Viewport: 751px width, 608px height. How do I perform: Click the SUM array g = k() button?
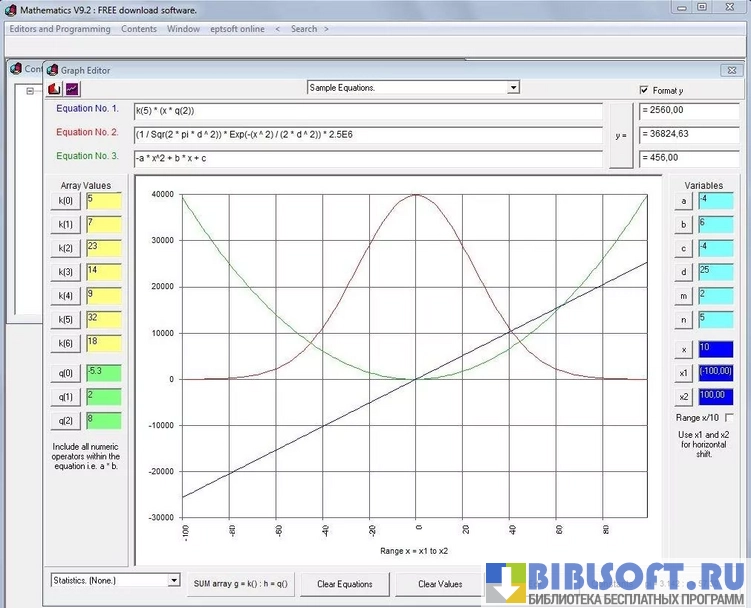pos(241,584)
